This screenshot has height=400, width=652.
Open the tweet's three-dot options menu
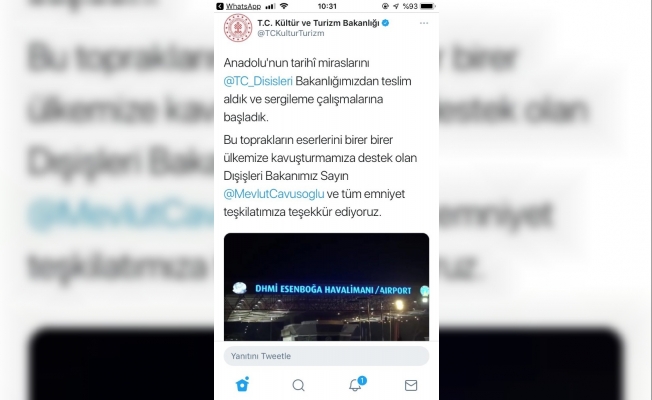tap(424, 23)
